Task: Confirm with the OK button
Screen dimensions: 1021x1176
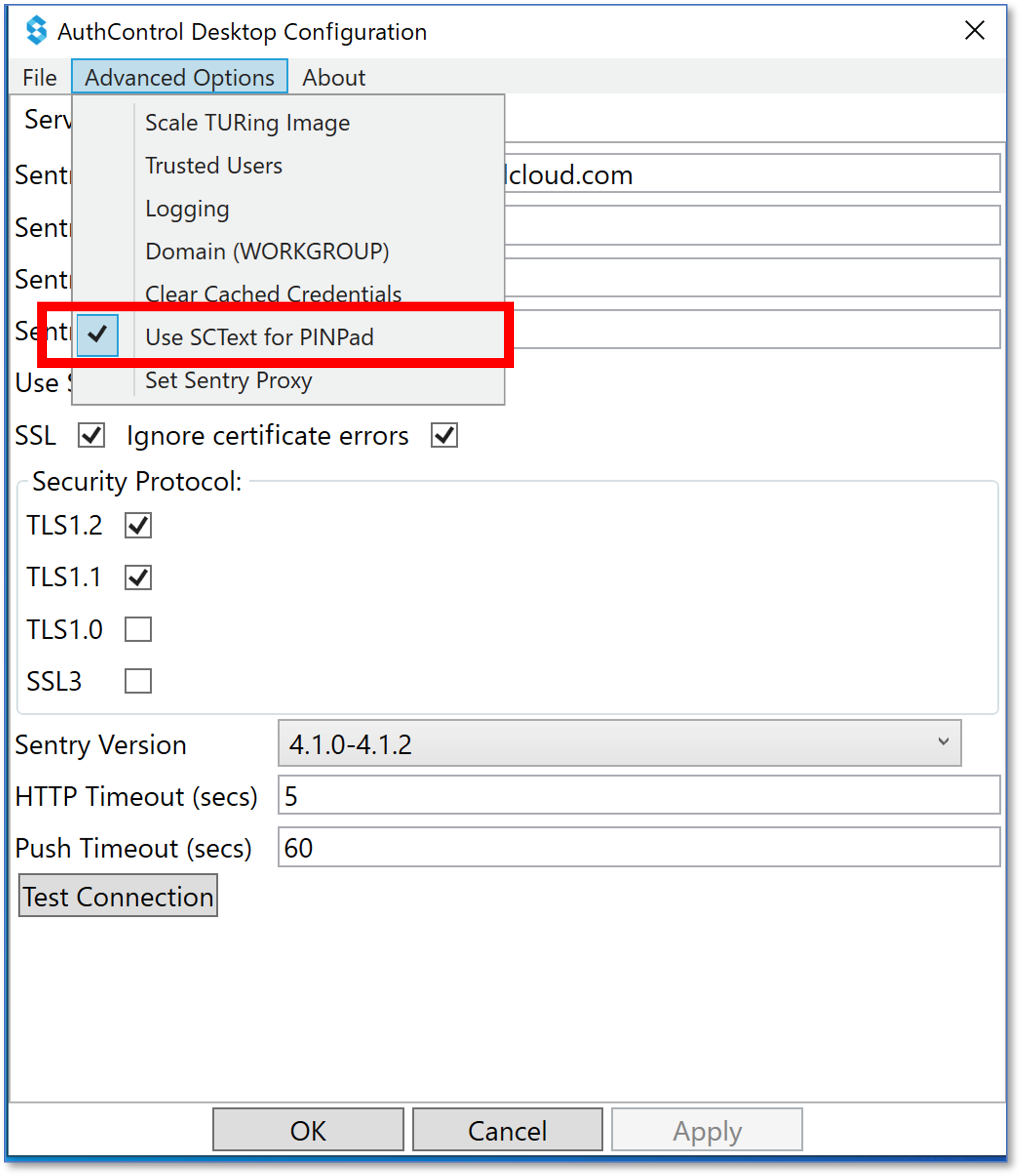Action: pos(308,1130)
